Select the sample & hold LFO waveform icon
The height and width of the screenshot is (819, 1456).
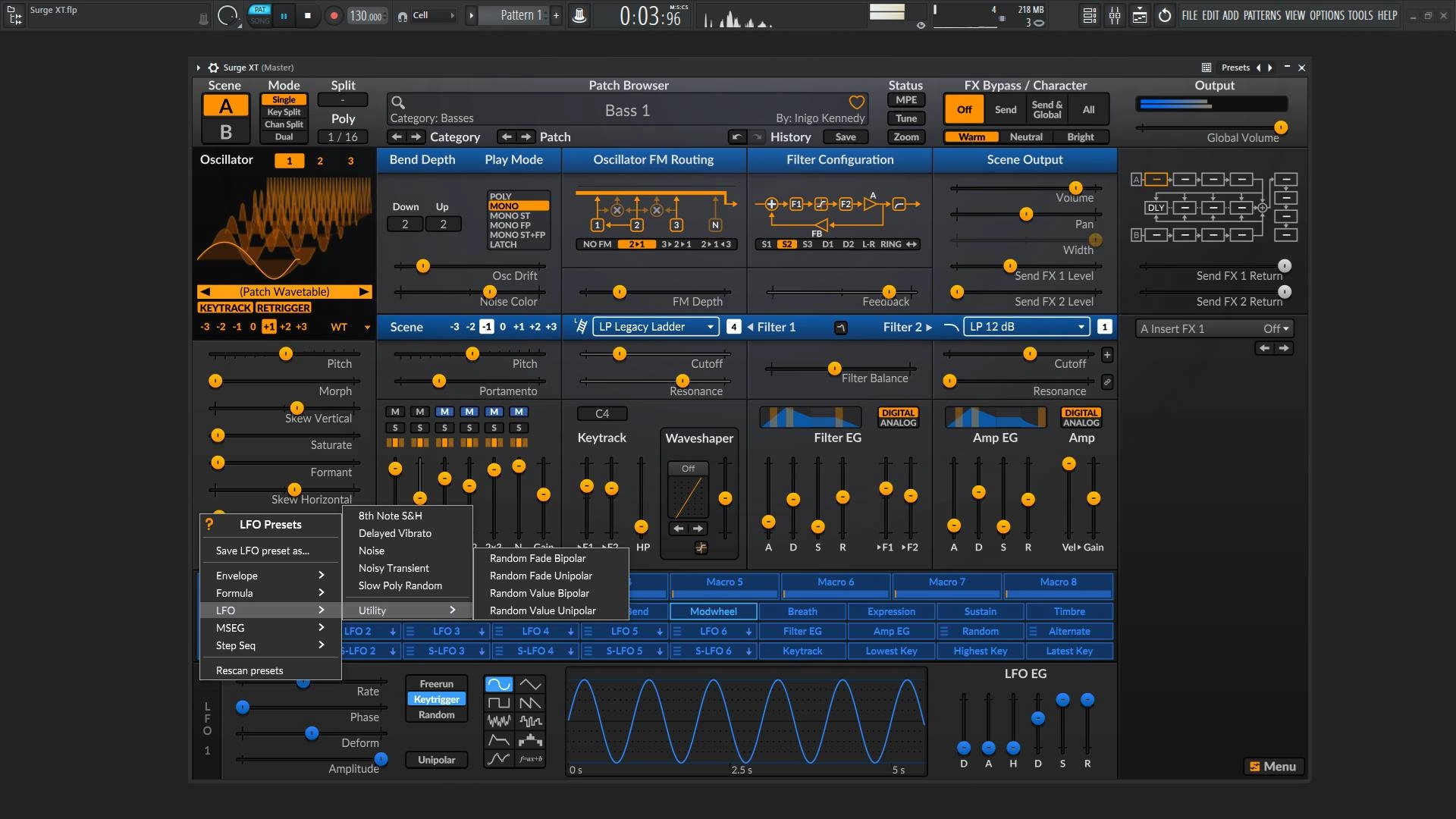(530, 721)
